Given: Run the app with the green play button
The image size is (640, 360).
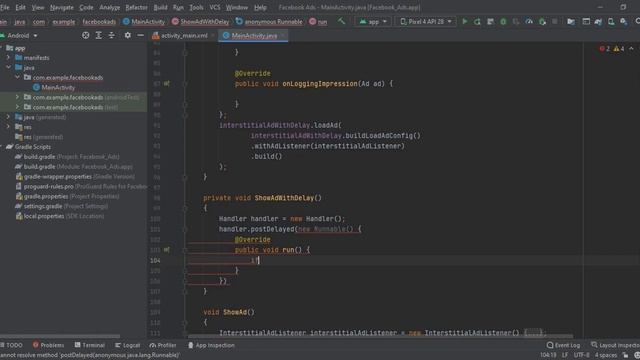Looking at the screenshot, I should pos(464,21).
